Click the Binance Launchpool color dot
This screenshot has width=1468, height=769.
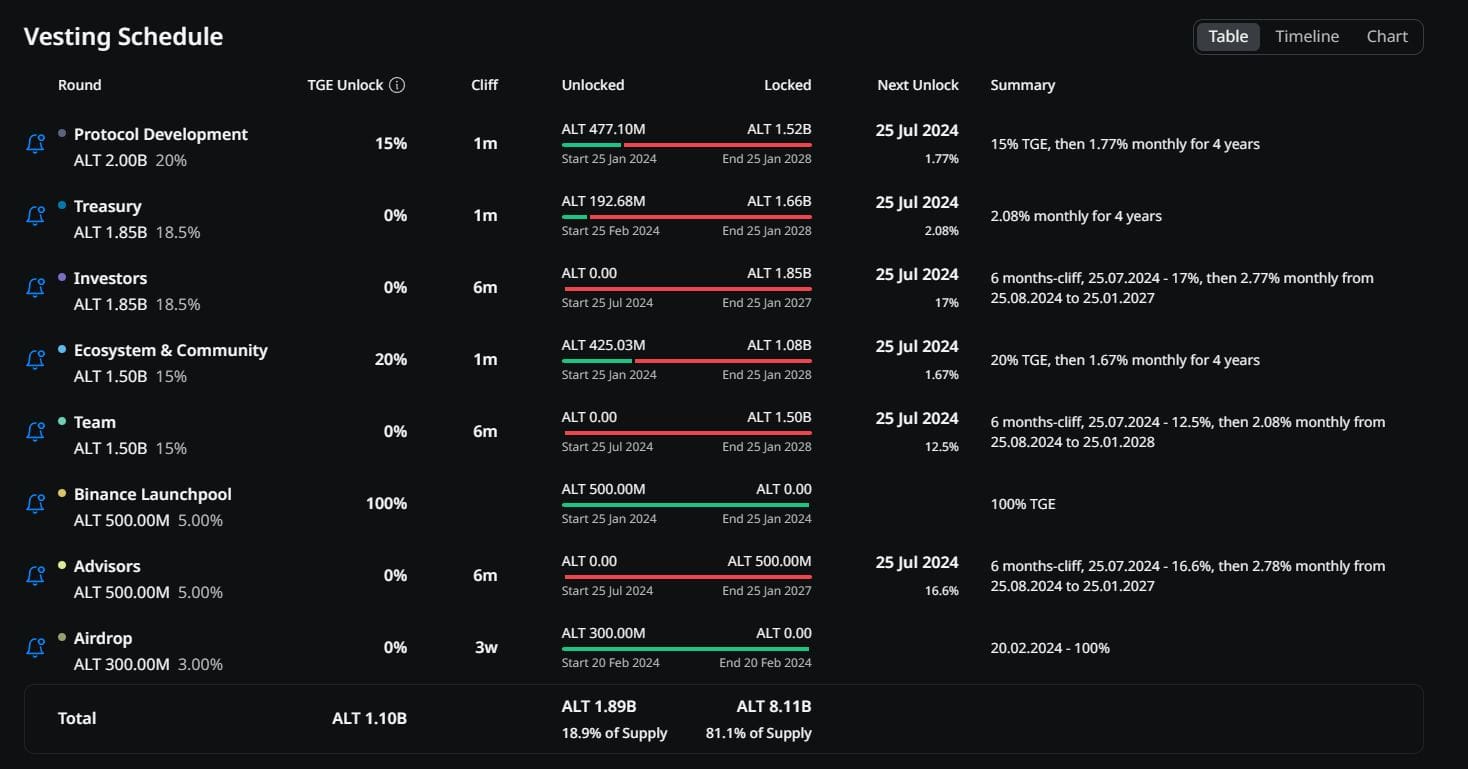(x=62, y=493)
